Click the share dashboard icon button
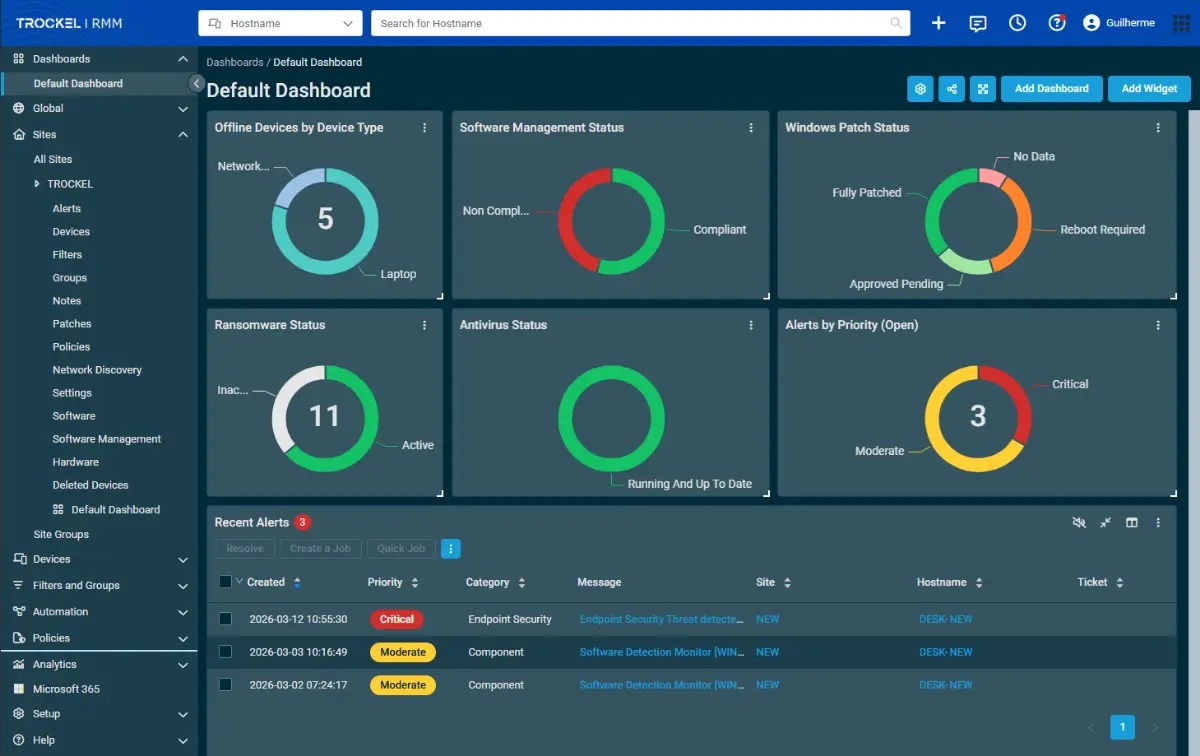This screenshot has height=756, width=1200. click(x=952, y=89)
